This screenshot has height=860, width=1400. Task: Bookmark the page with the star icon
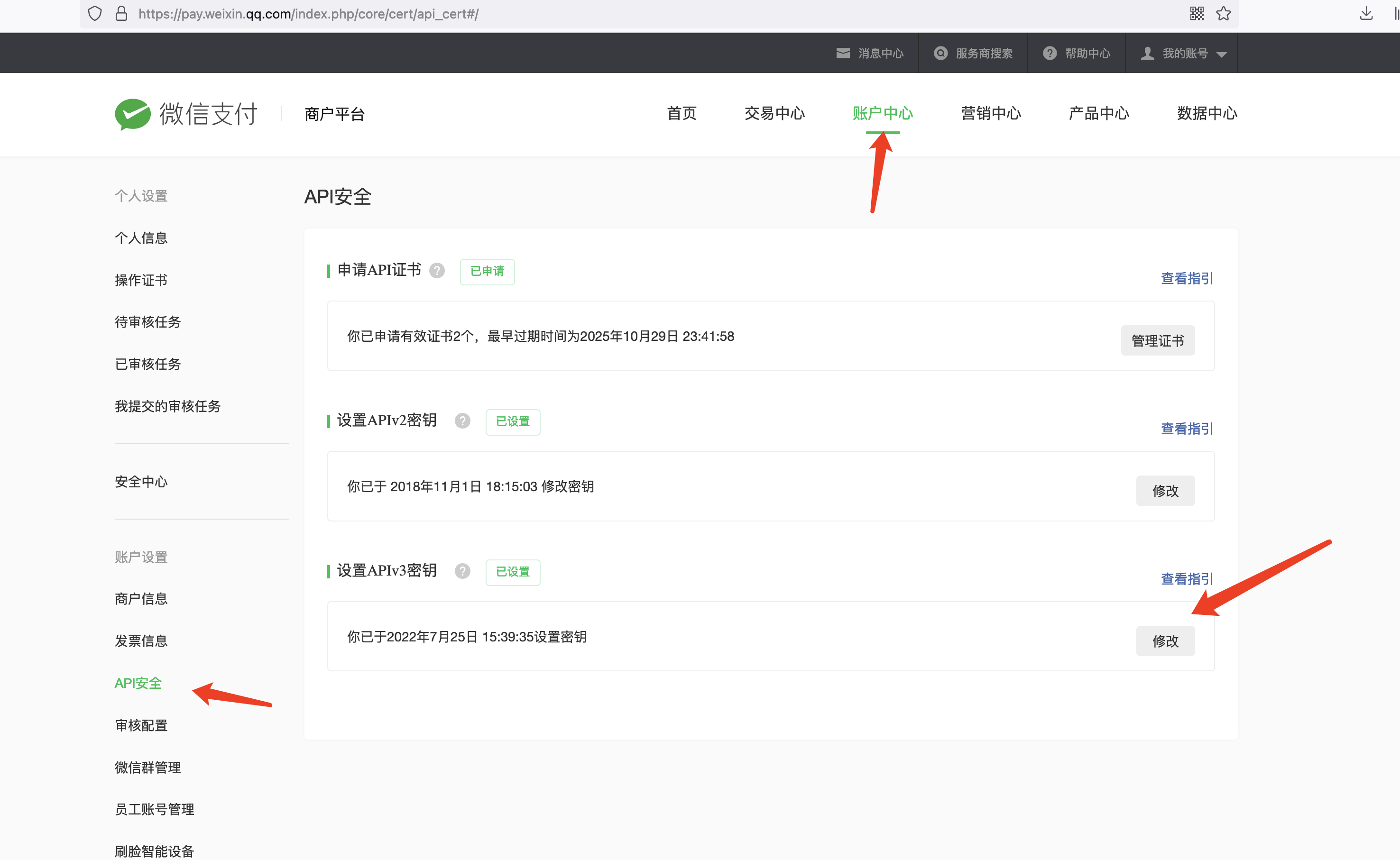tap(1224, 14)
